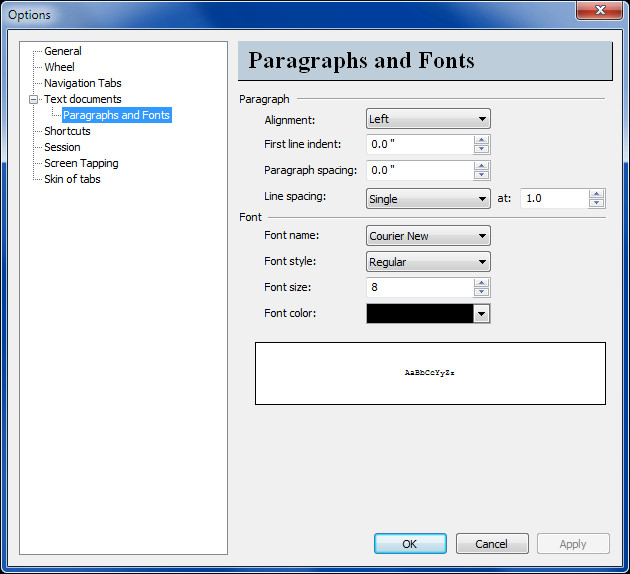Viewport: 630px width, 574px height.
Task: Decrease the line spacing 'at' value
Action: coord(597,203)
